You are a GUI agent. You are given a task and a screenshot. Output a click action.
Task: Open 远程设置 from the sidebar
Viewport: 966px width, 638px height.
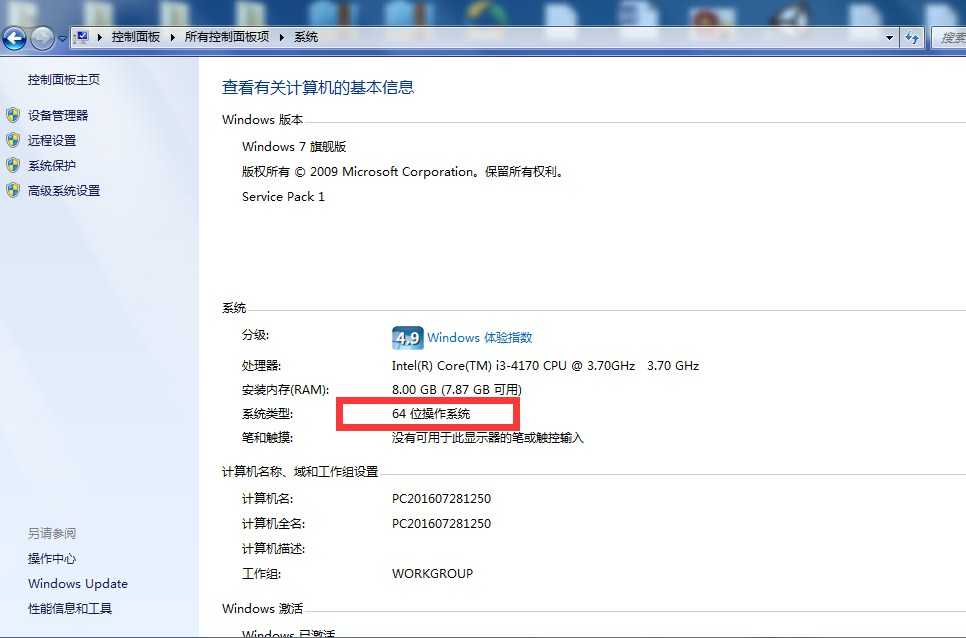(52, 140)
